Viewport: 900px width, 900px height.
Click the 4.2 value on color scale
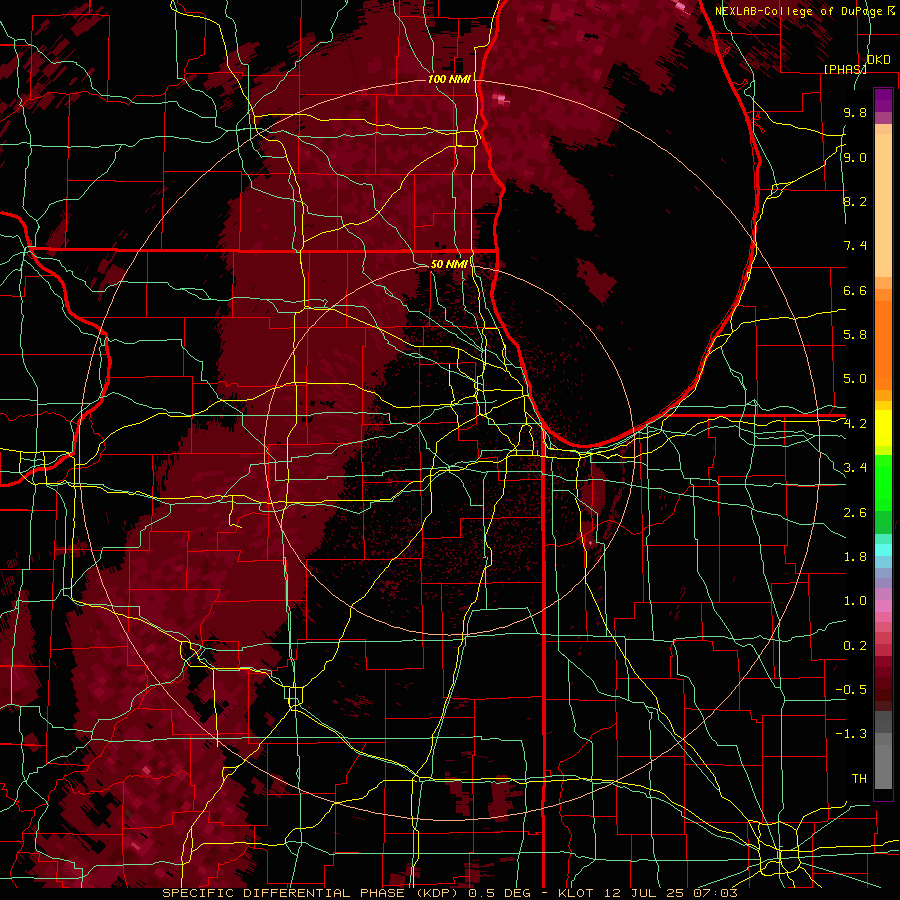(855, 424)
